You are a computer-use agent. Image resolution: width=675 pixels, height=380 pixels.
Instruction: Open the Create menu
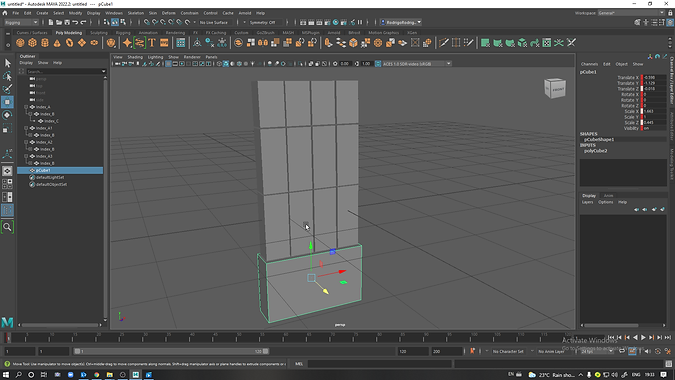pos(42,13)
